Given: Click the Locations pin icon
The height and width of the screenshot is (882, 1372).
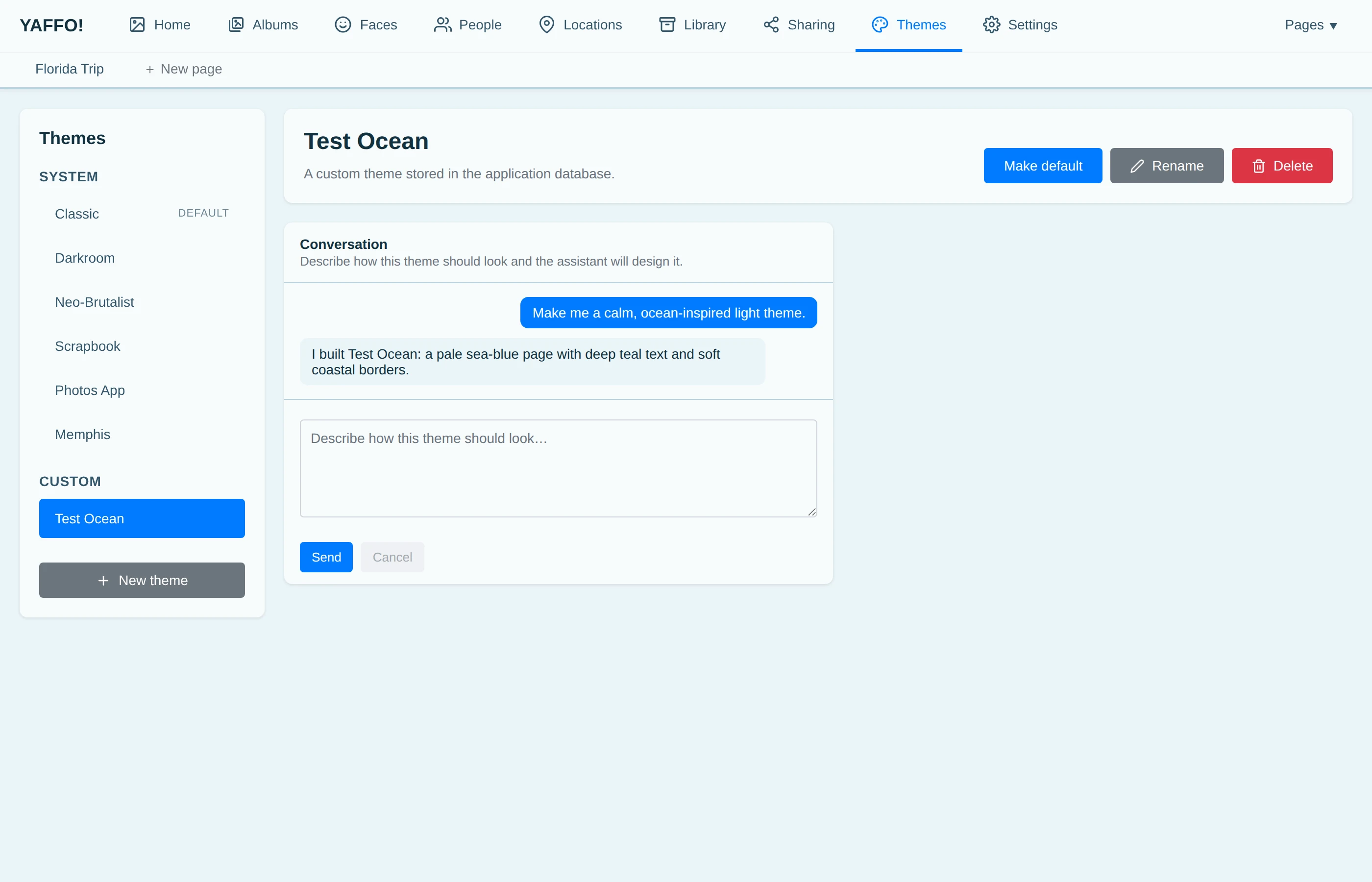Looking at the screenshot, I should tap(546, 24).
